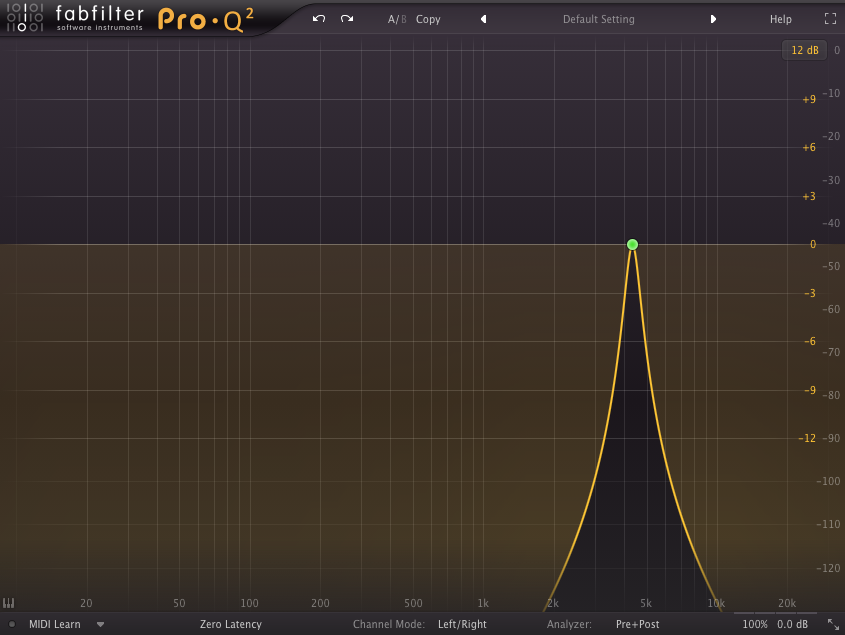Go to previous preset with left arrow
This screenshot has height=635, width=845.
pos(484,19)
